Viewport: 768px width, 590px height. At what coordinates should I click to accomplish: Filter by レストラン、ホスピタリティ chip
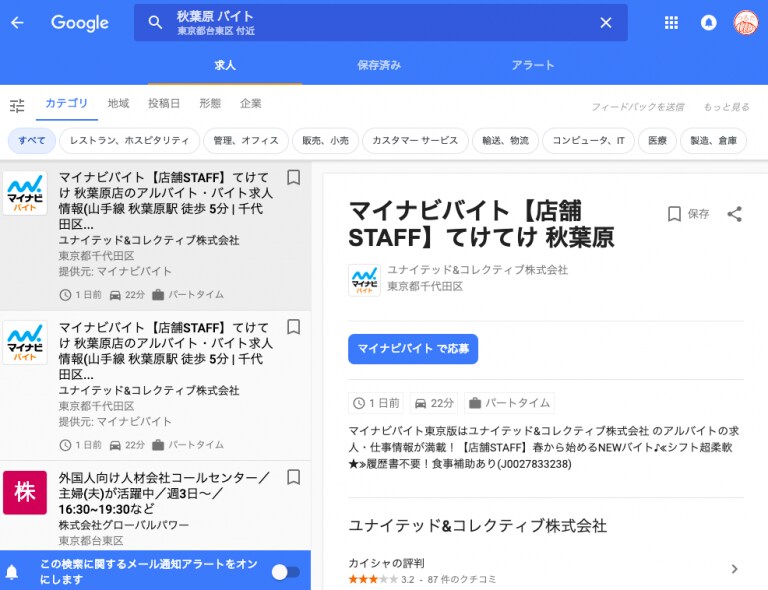(x=129, y=141)
